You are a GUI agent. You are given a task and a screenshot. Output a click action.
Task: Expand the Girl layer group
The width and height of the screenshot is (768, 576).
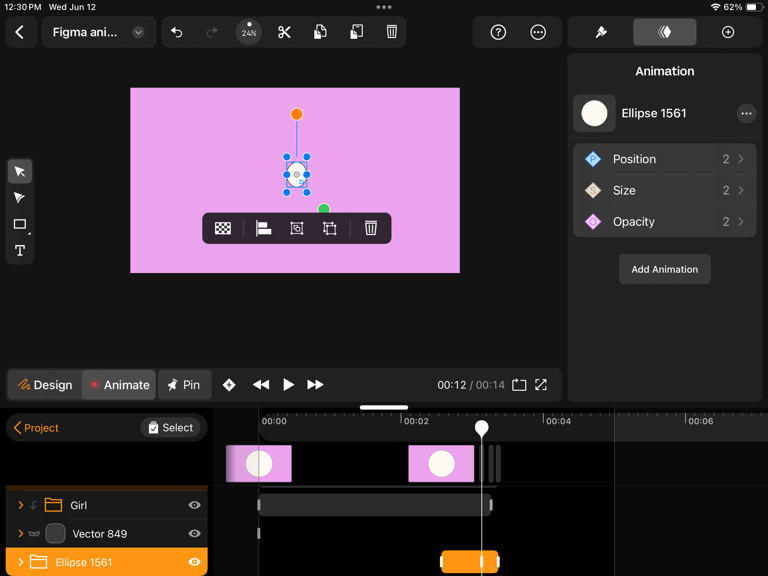21,505
